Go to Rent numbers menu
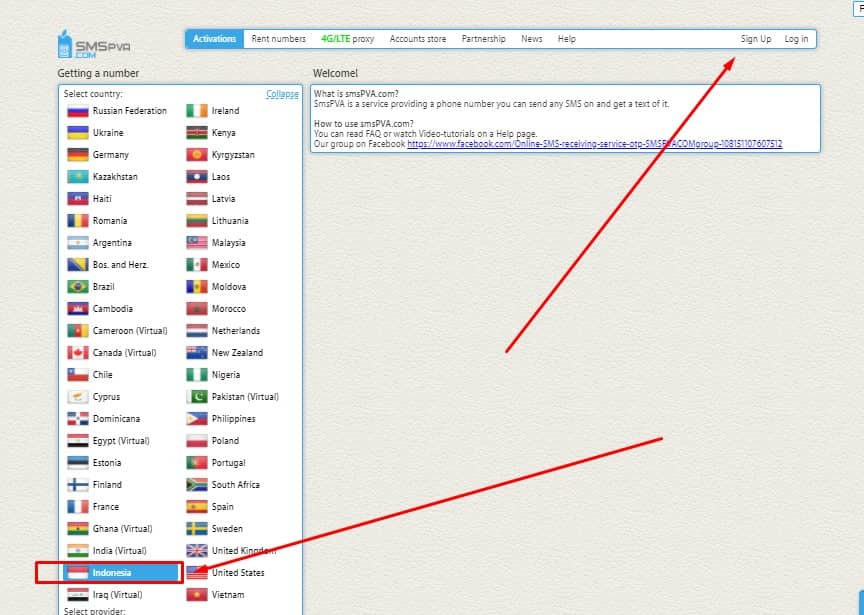The image size is (864, 615). [278, 39]
